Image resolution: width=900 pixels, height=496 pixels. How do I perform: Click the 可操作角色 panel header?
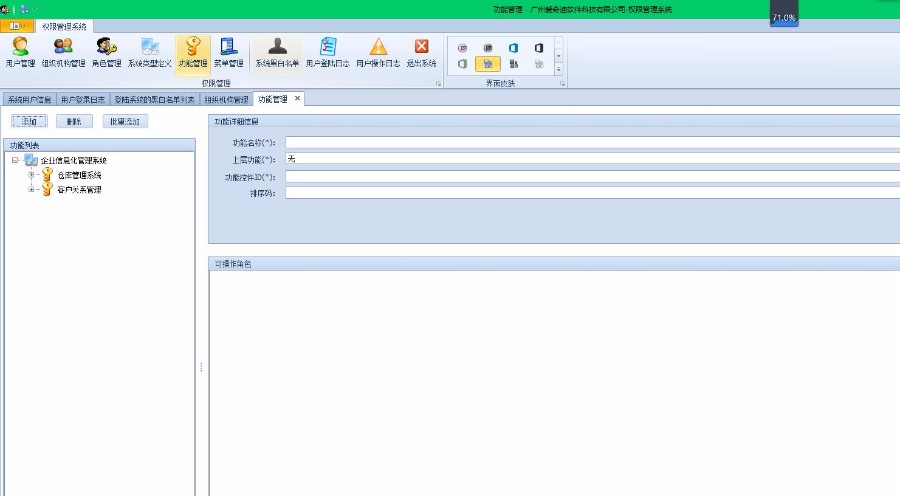(554, 264)
